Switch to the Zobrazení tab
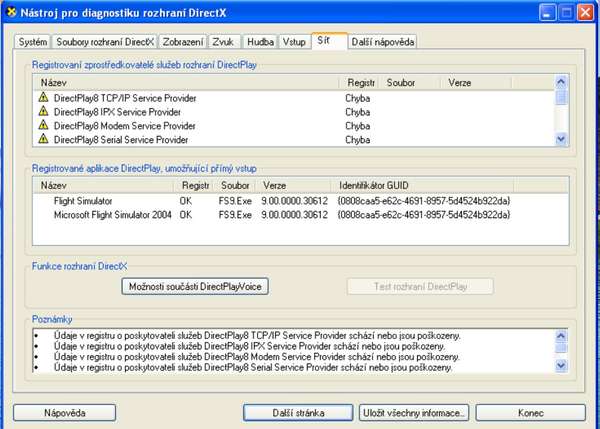600x429 pixels. click(183, 42)
